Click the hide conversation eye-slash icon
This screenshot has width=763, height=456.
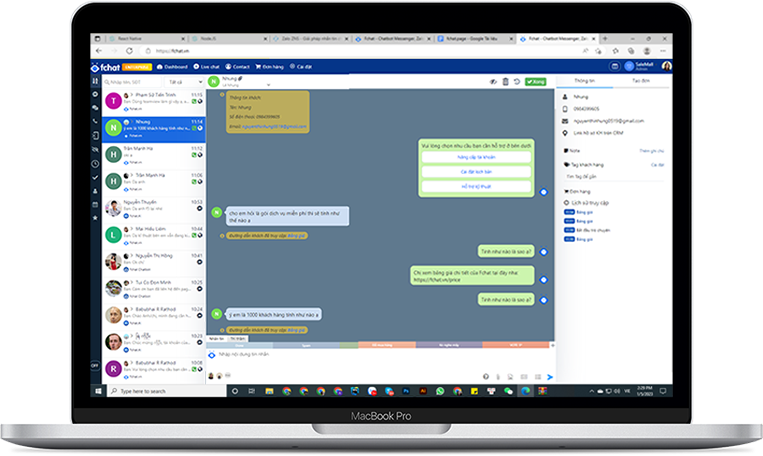point(493,81)
